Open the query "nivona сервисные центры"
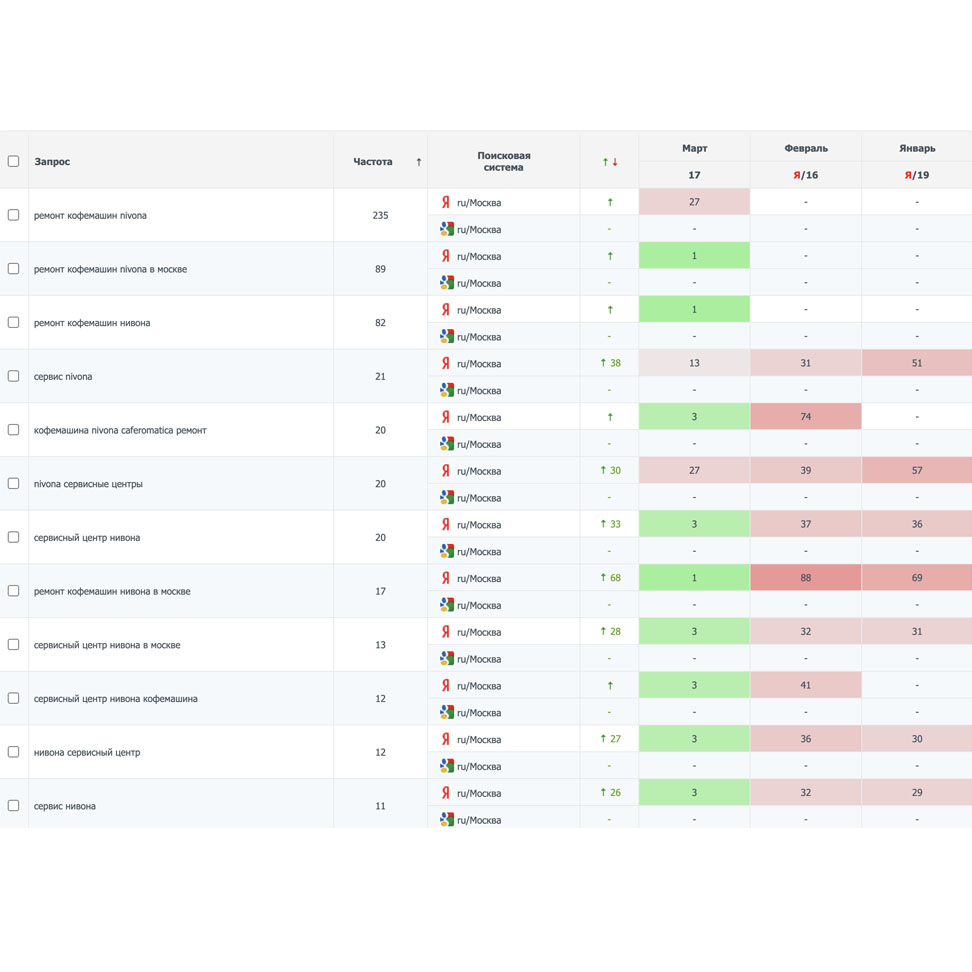 [x=88, y=484]
